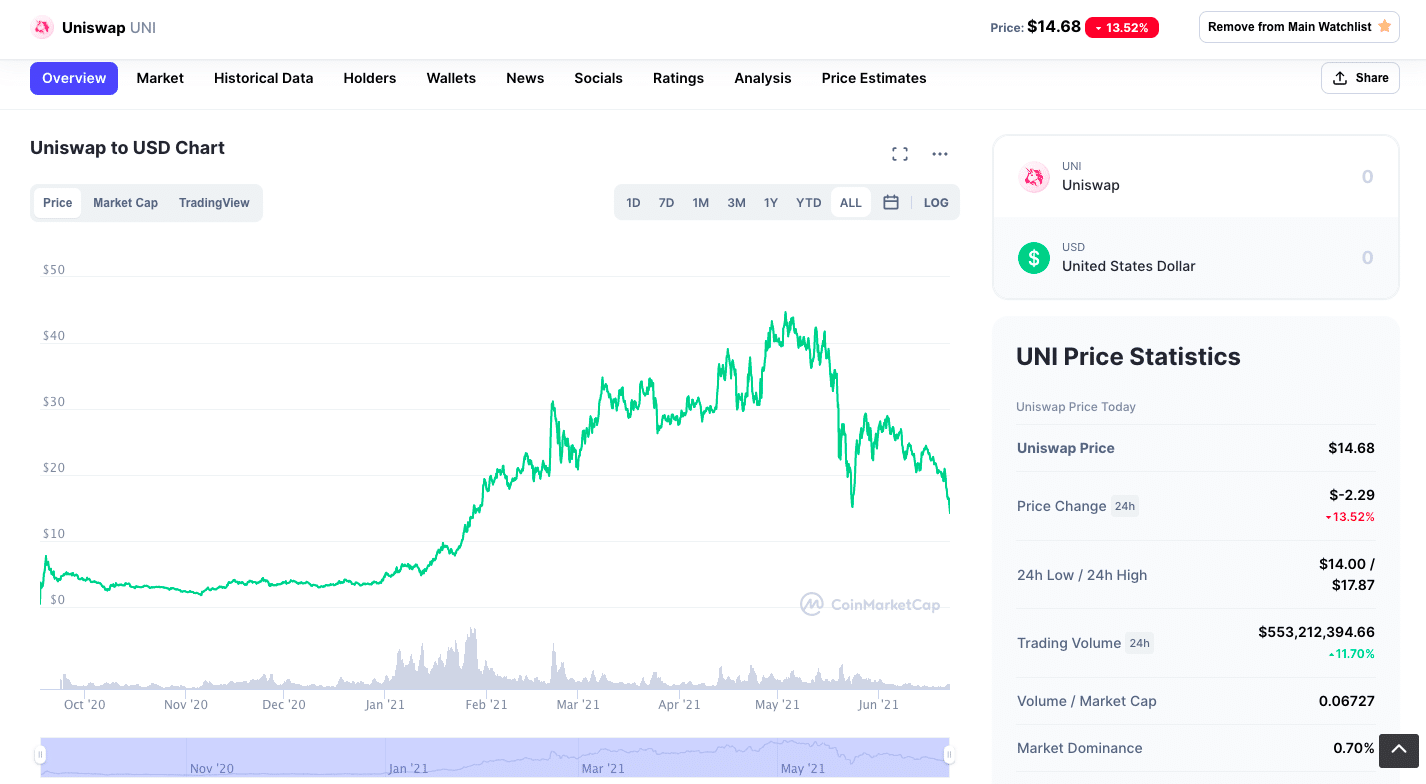The image size is (1426, 784).
Task: Click the blue range navigator selection area
Action: [495, 757]
